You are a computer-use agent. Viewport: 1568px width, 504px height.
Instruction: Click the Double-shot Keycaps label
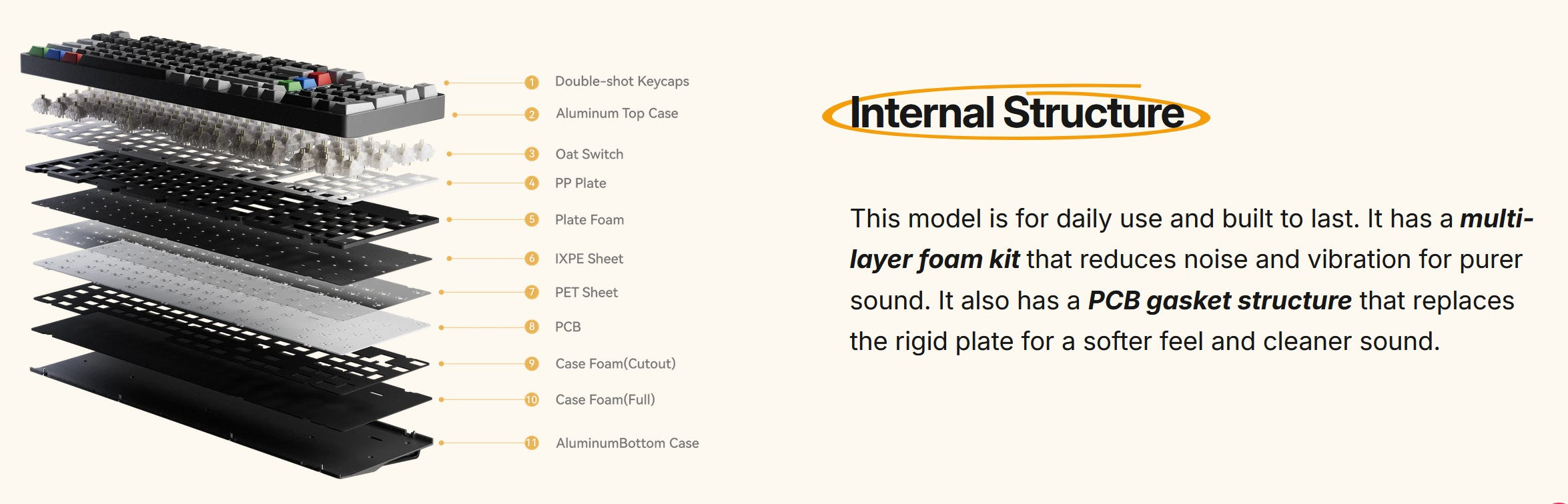click(x=622, y=81)
